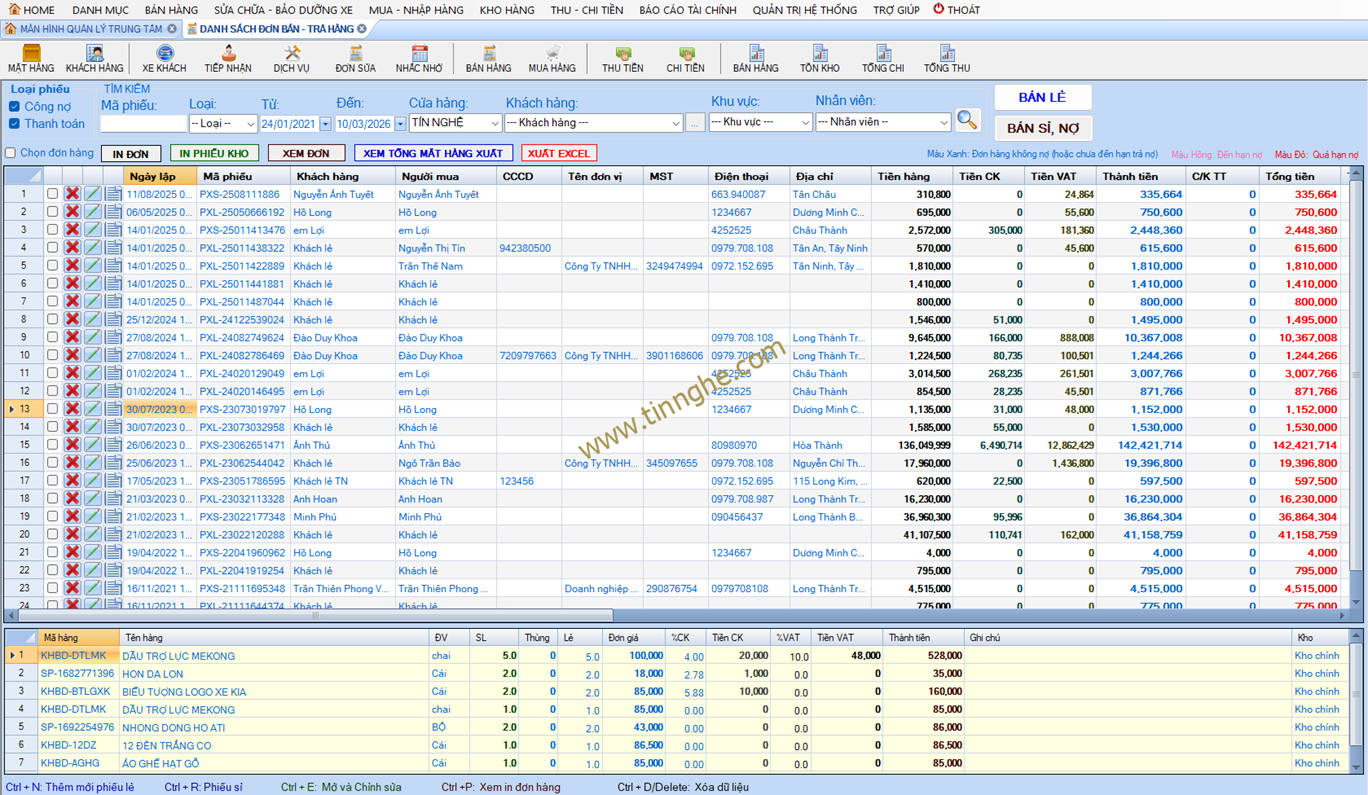The width and height of the screenshot is (1368, 795).
Task: Open the Cửa hàng TÍN NGHỆ dropdown
Action: tap(455, 123)
